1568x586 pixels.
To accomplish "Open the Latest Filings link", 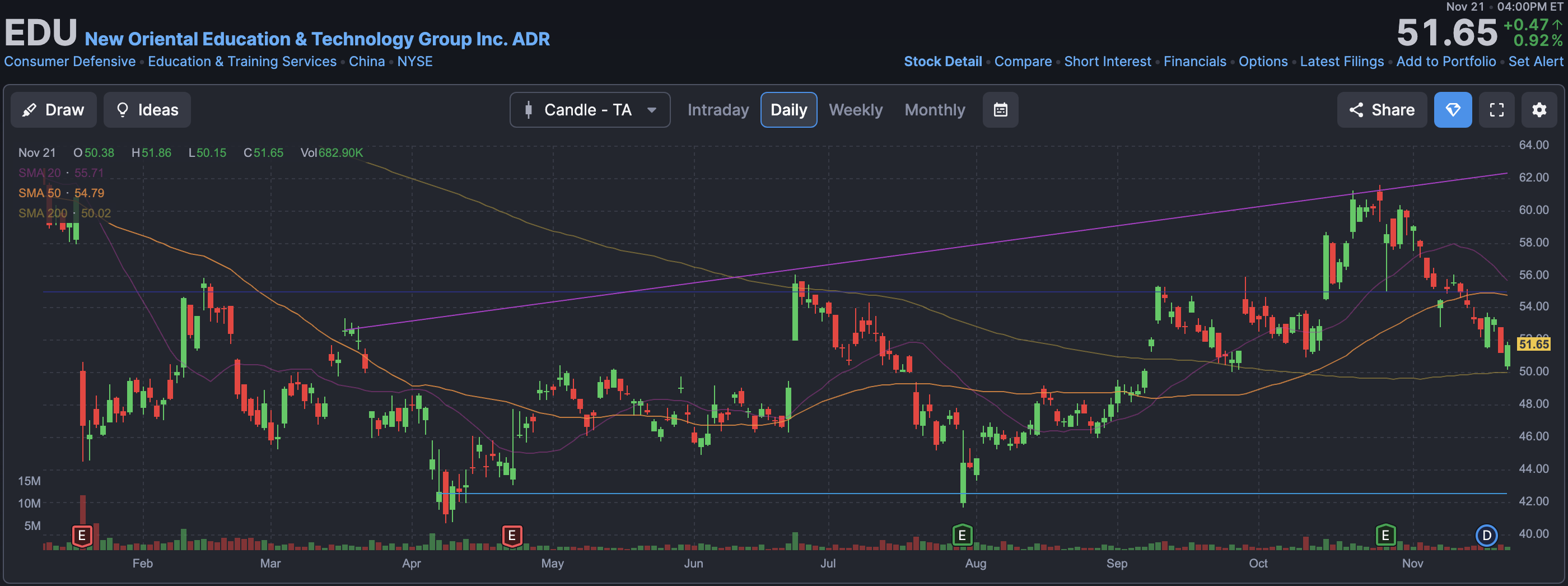I will coord(1342,62).
